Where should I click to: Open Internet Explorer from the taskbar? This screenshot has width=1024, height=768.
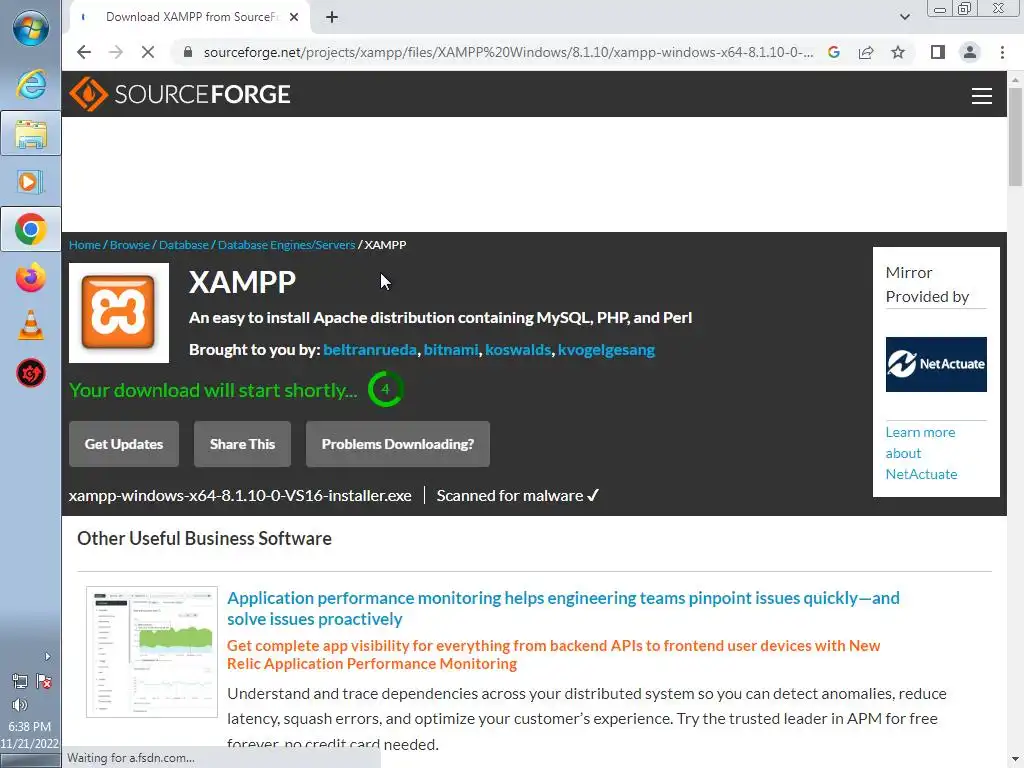pyautogui.click(x=31, y=85)
